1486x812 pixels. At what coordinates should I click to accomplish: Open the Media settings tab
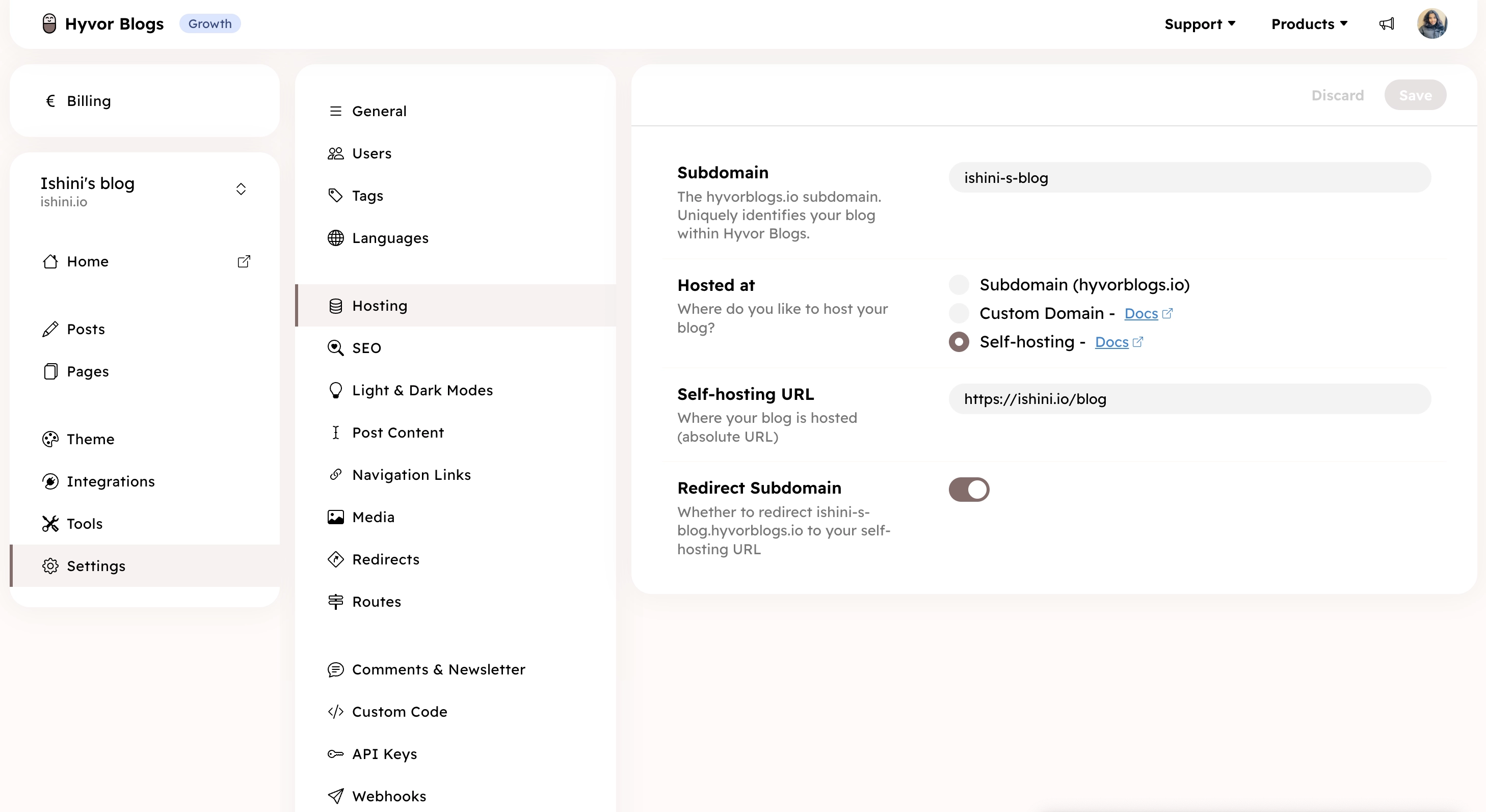point(456,517)
